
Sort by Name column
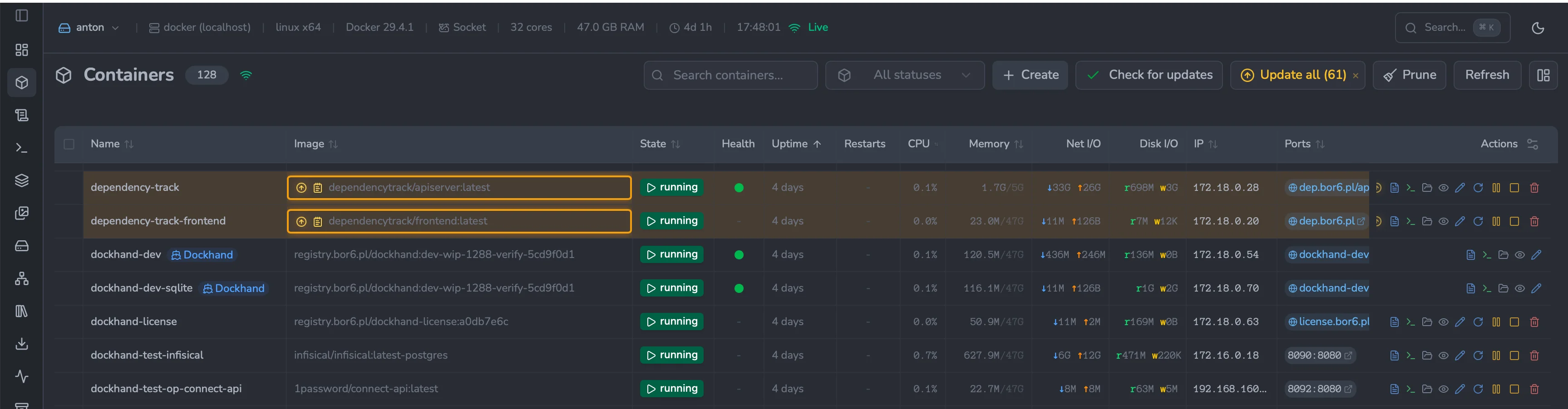pyautogui.click(x=111, y=144)
